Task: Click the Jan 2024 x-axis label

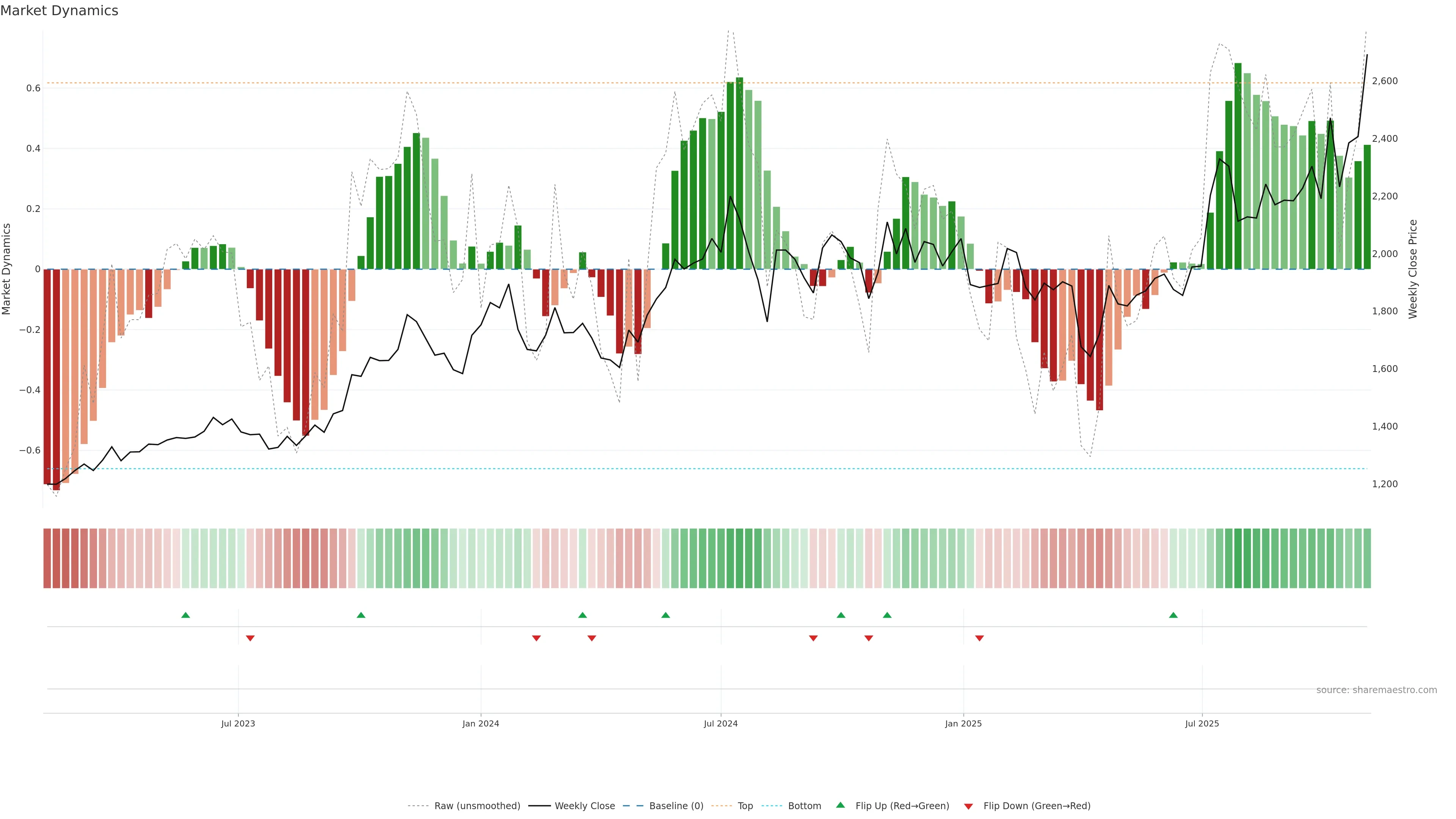Action: [480, 723]
